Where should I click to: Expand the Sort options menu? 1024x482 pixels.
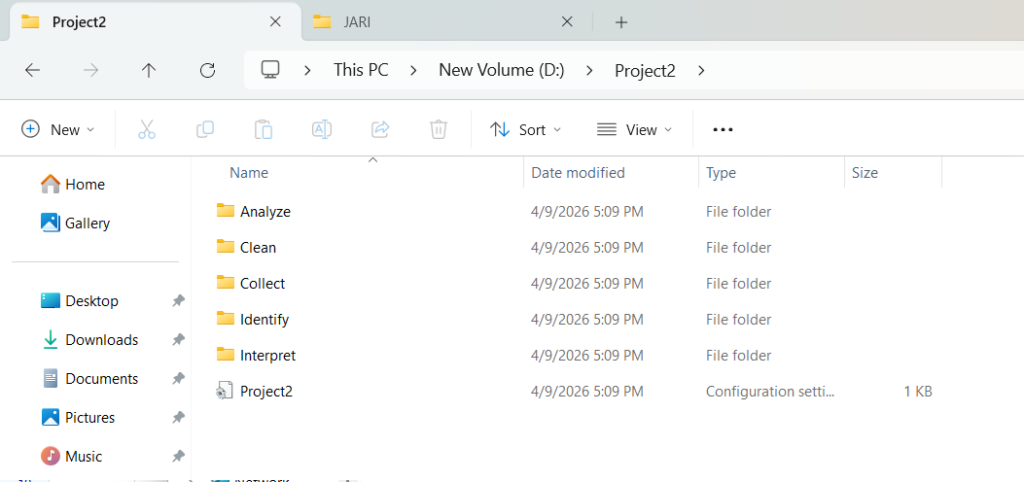[526, 129]
